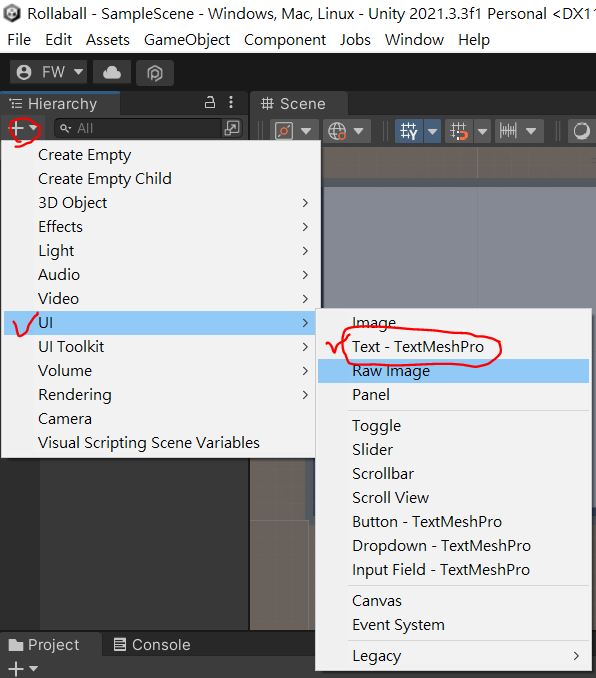596x678 pixels.
Task: Select Image in UI submenu
Action: point(453,323)
